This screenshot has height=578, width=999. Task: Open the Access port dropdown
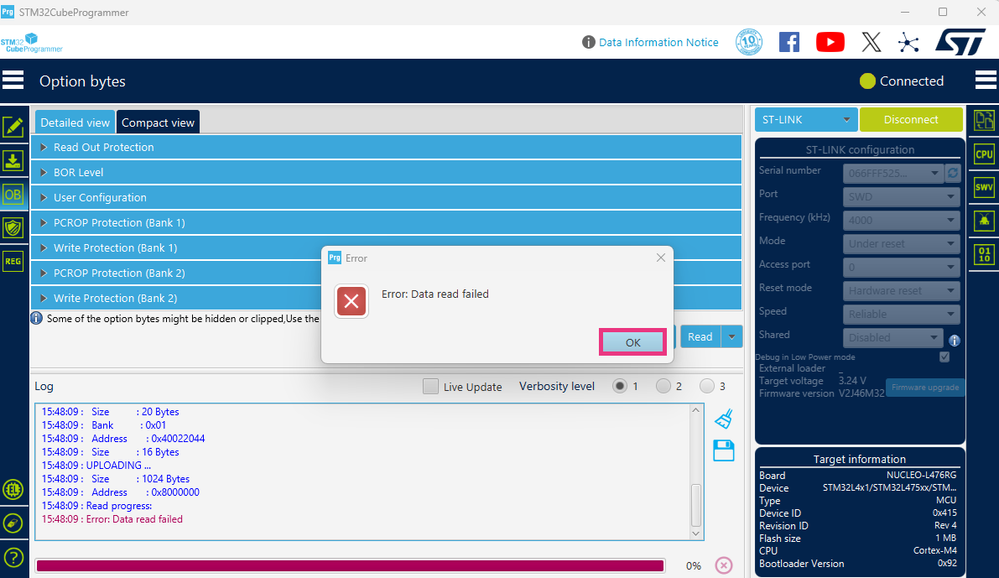(902, 267)
